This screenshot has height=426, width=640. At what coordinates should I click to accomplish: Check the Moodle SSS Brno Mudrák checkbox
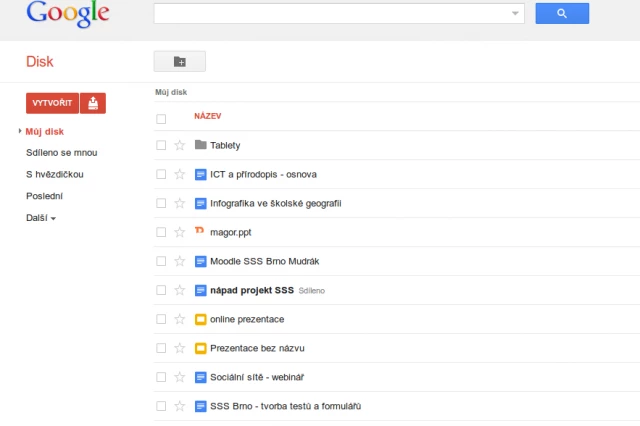(x=161, y=261)
